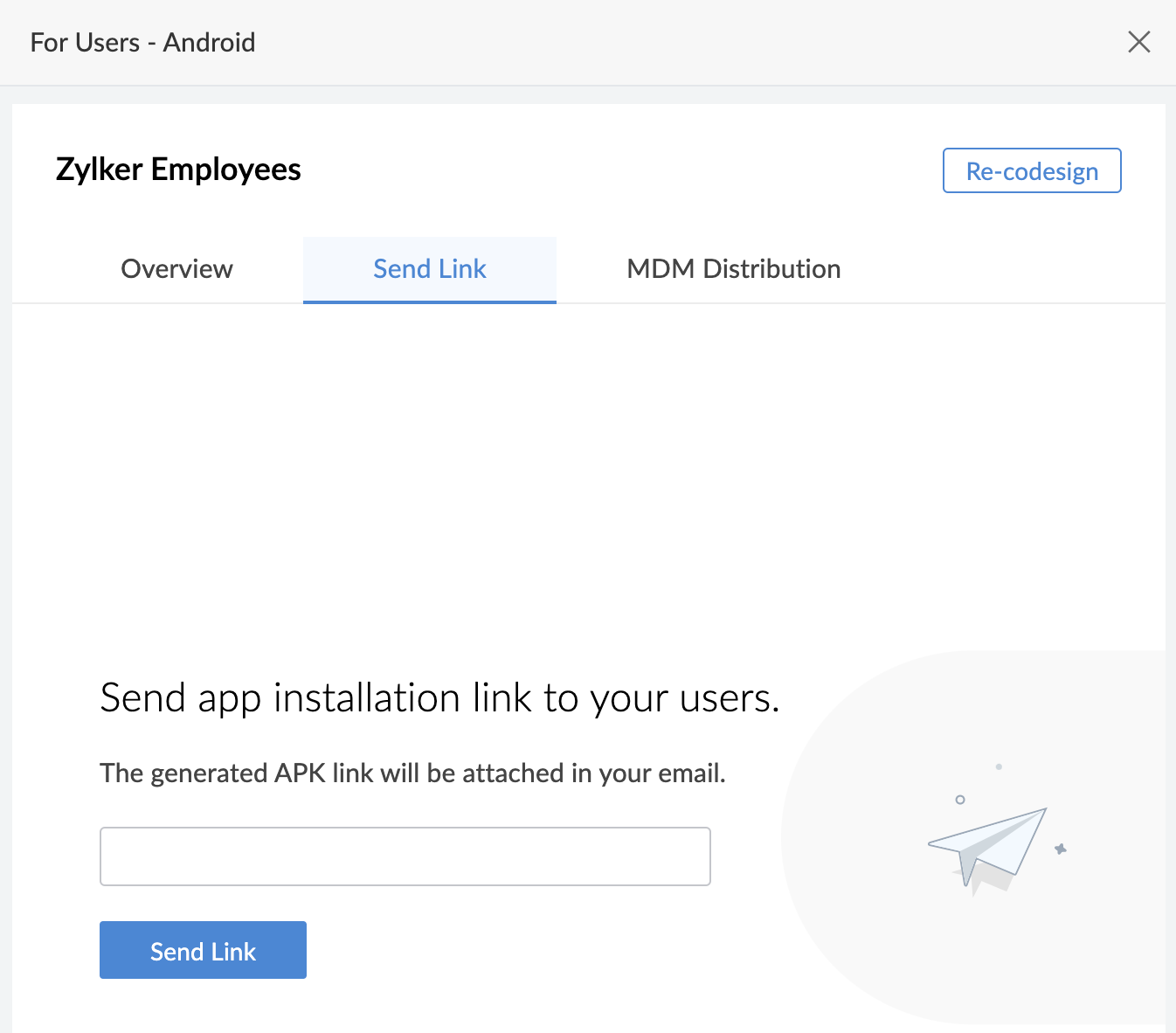Click the X icon to dismiss the dialog
1176x1033 pixels.
point(1139,41)
